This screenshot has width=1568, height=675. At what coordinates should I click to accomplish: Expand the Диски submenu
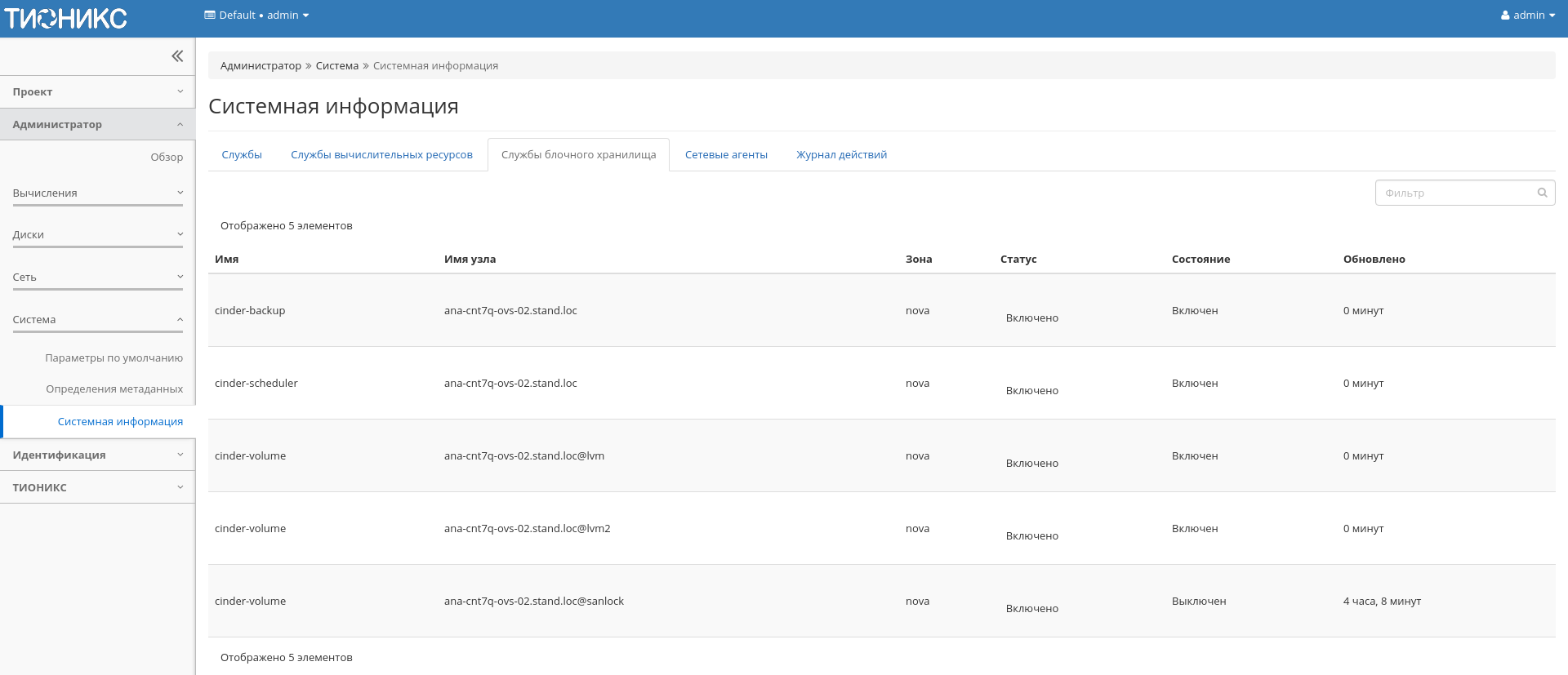pyautogui.click(x=97, y=235)
